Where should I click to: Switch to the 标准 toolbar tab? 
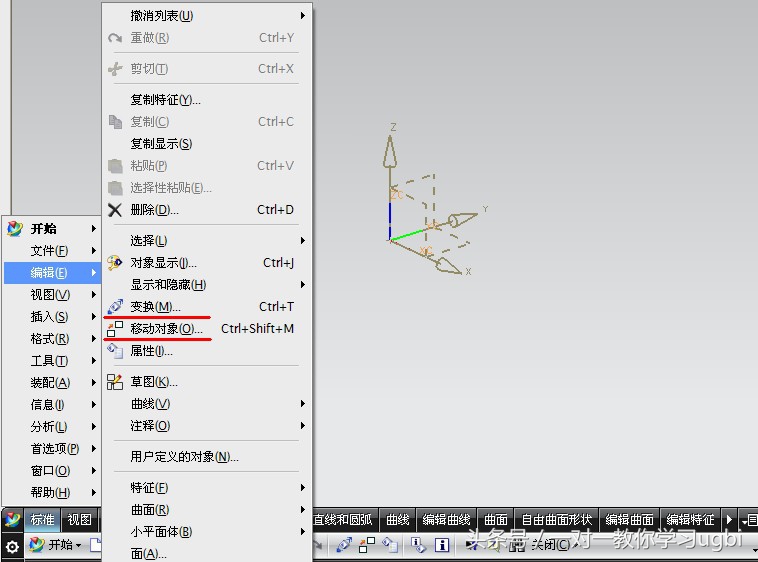coord(42,519)
